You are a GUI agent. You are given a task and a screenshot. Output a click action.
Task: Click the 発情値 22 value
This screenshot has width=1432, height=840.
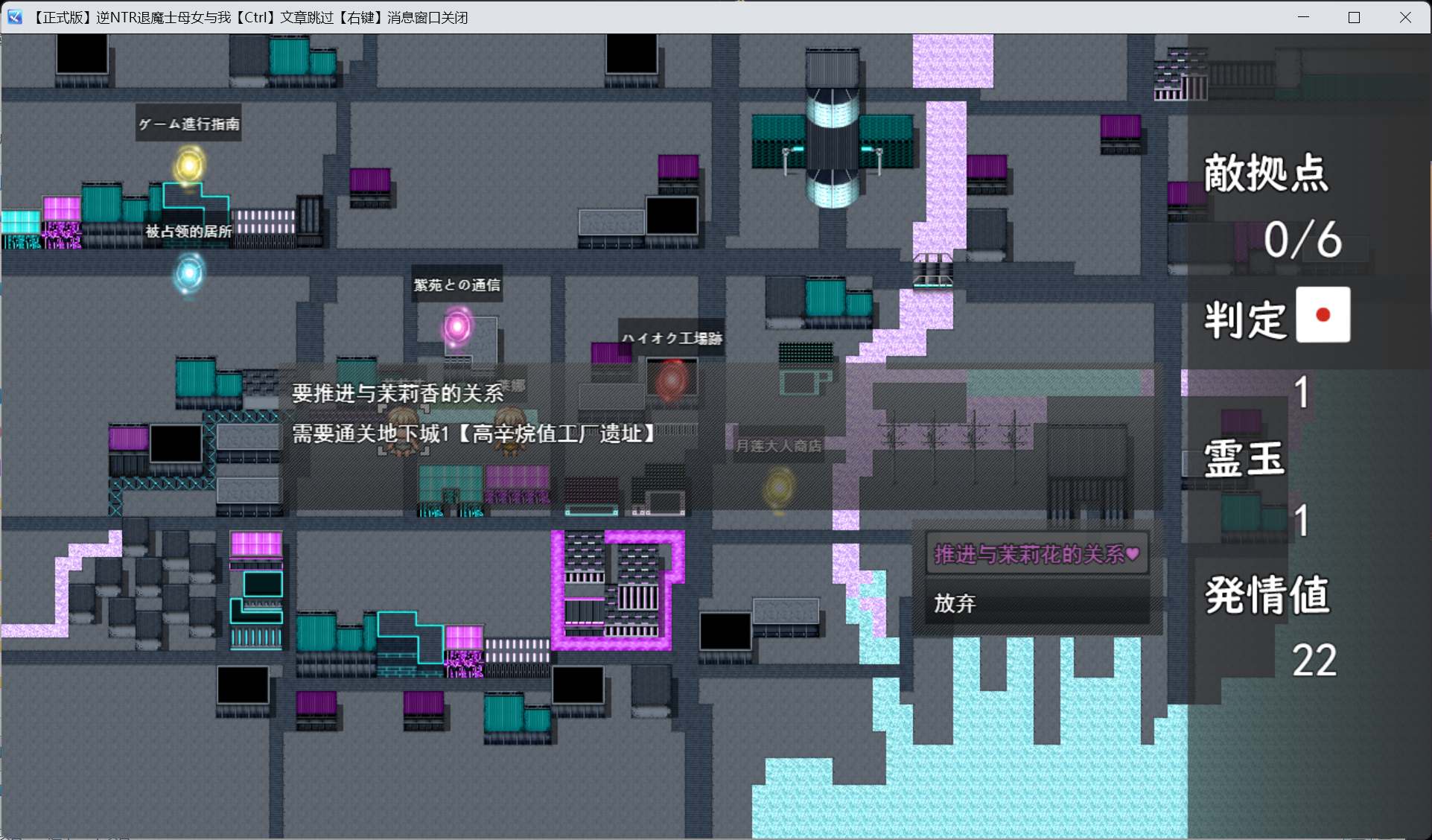coord(1314,660)
